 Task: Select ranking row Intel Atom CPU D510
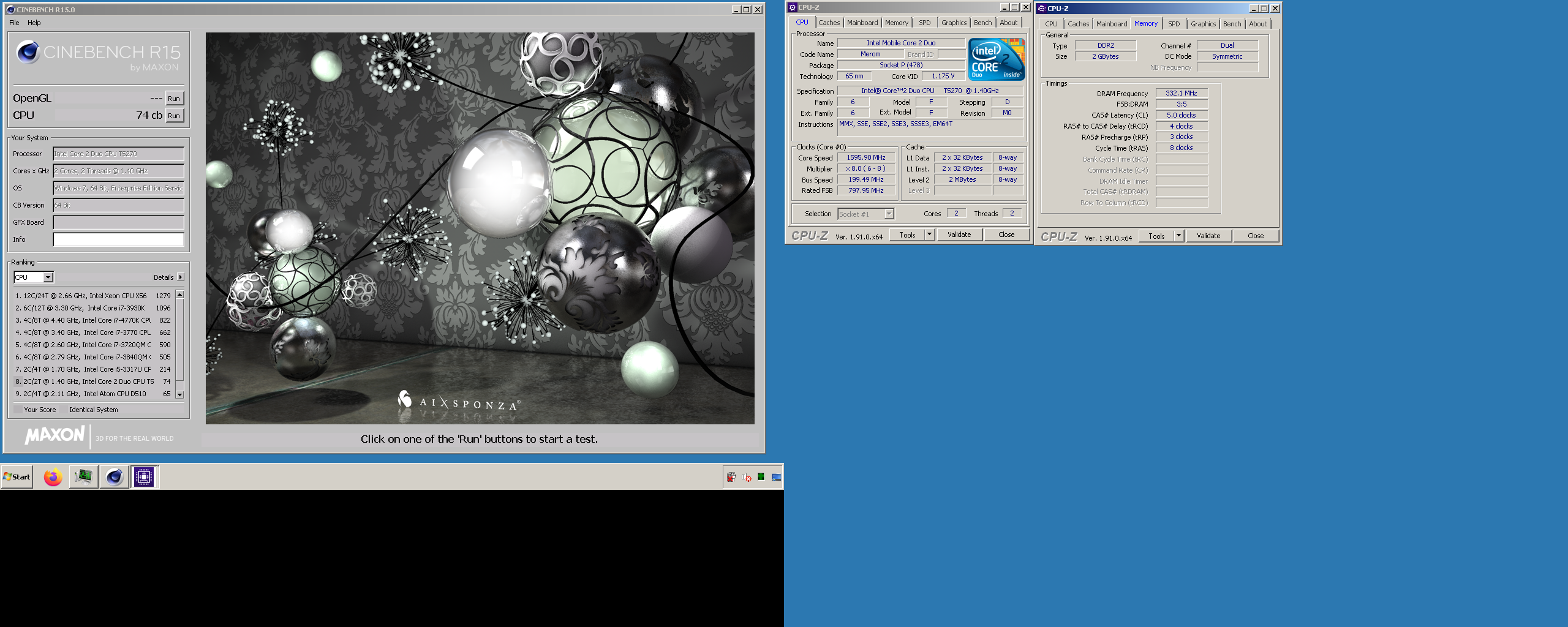(93, 394)
